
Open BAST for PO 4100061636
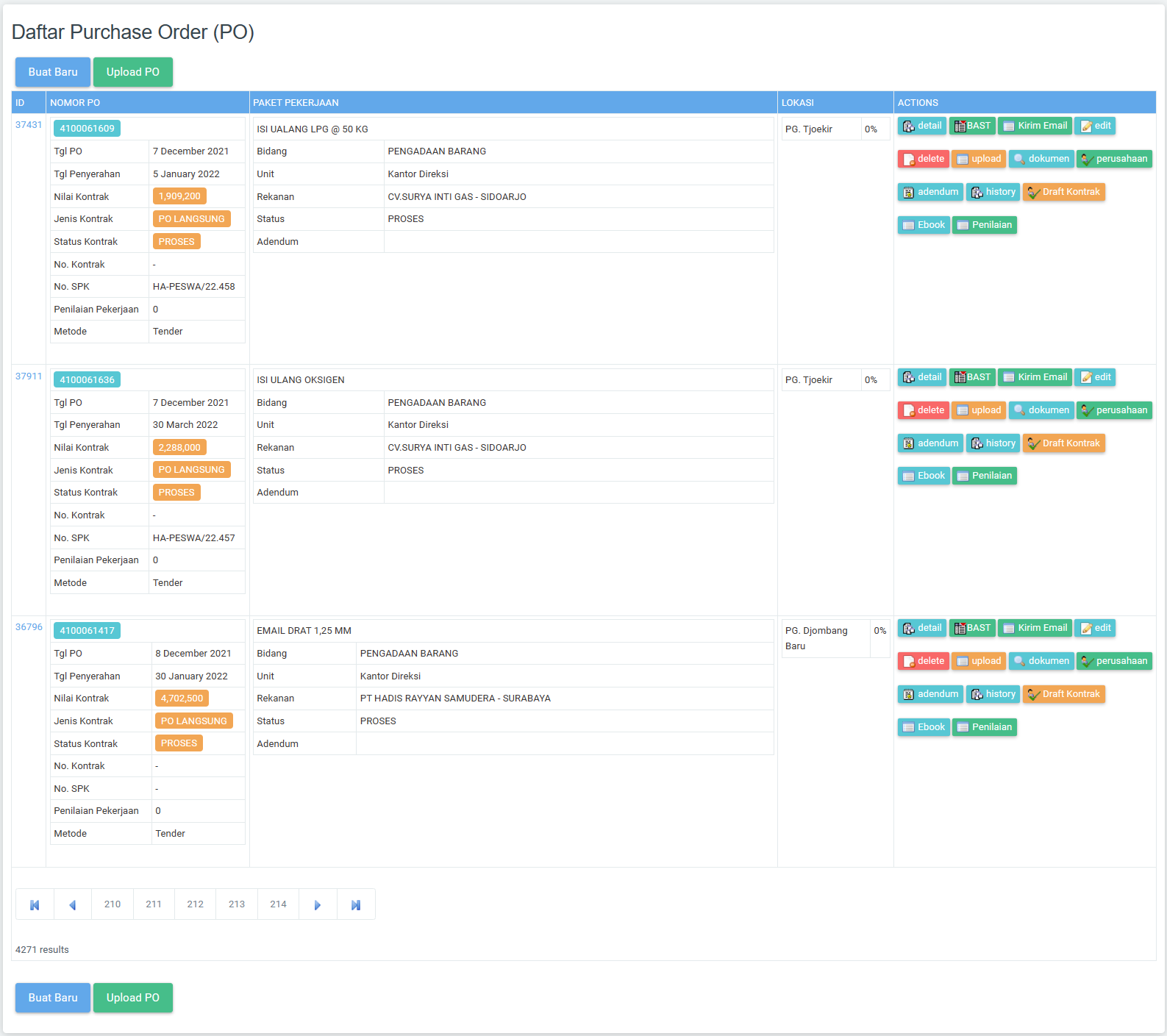[972, 377]
